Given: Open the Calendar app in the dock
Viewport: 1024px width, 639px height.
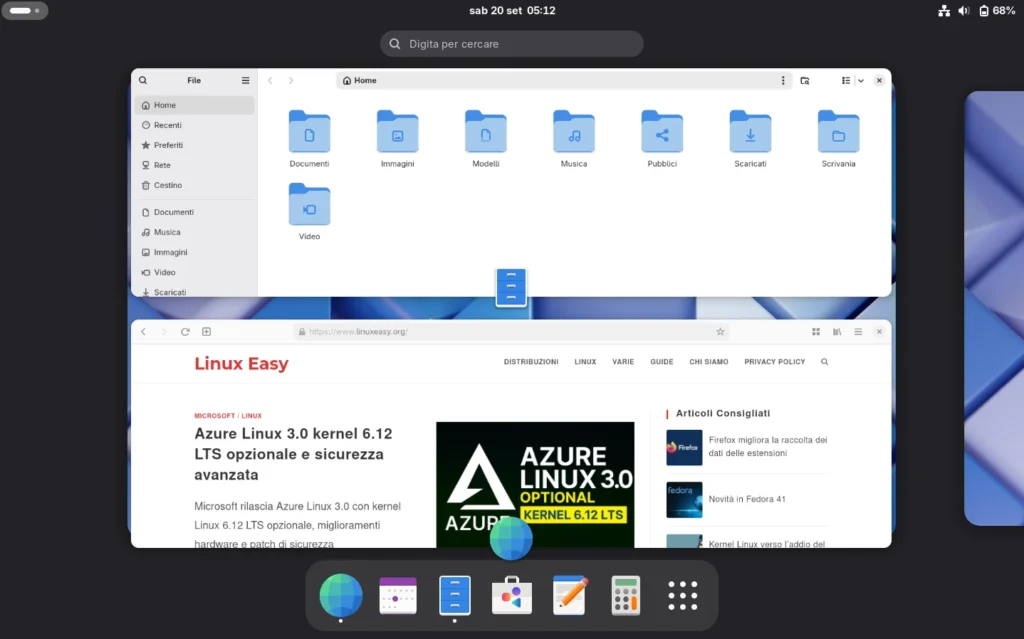Looking at the screenshot, I should [397, 595].
